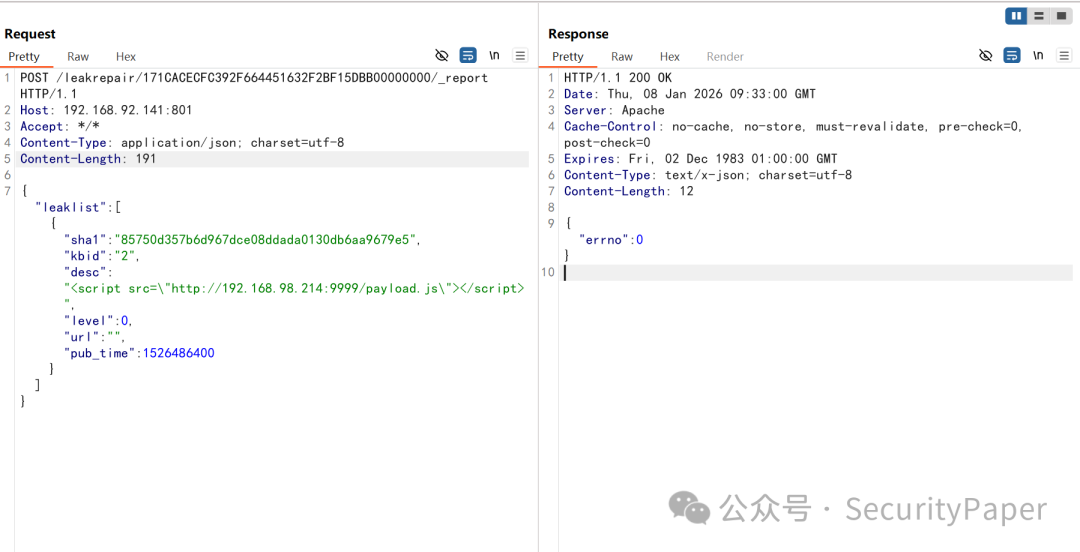The width and height of the screenshot is (1080, 552).
Task: Click the Server: Apache header
Action: pos(614,110)
